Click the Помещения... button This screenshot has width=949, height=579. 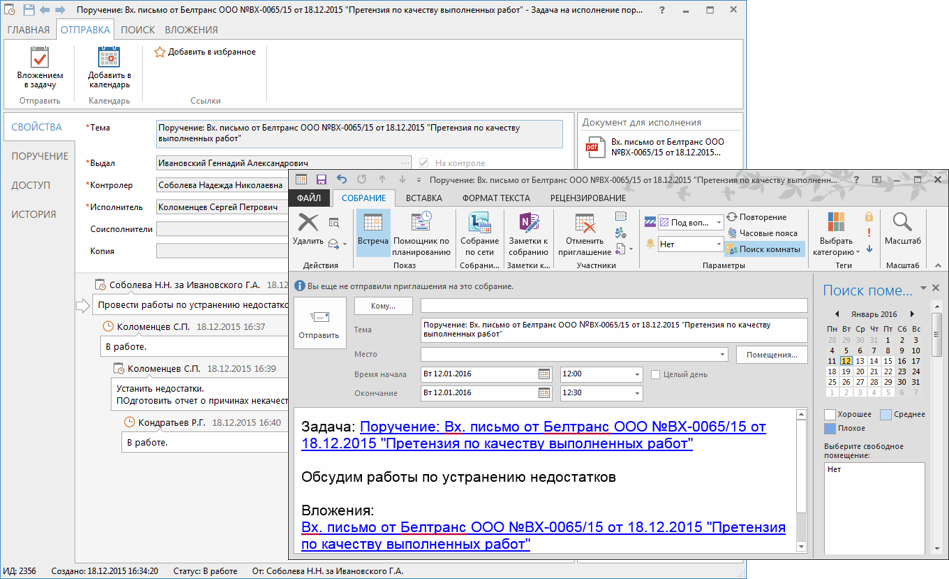[x=771, y=355]
